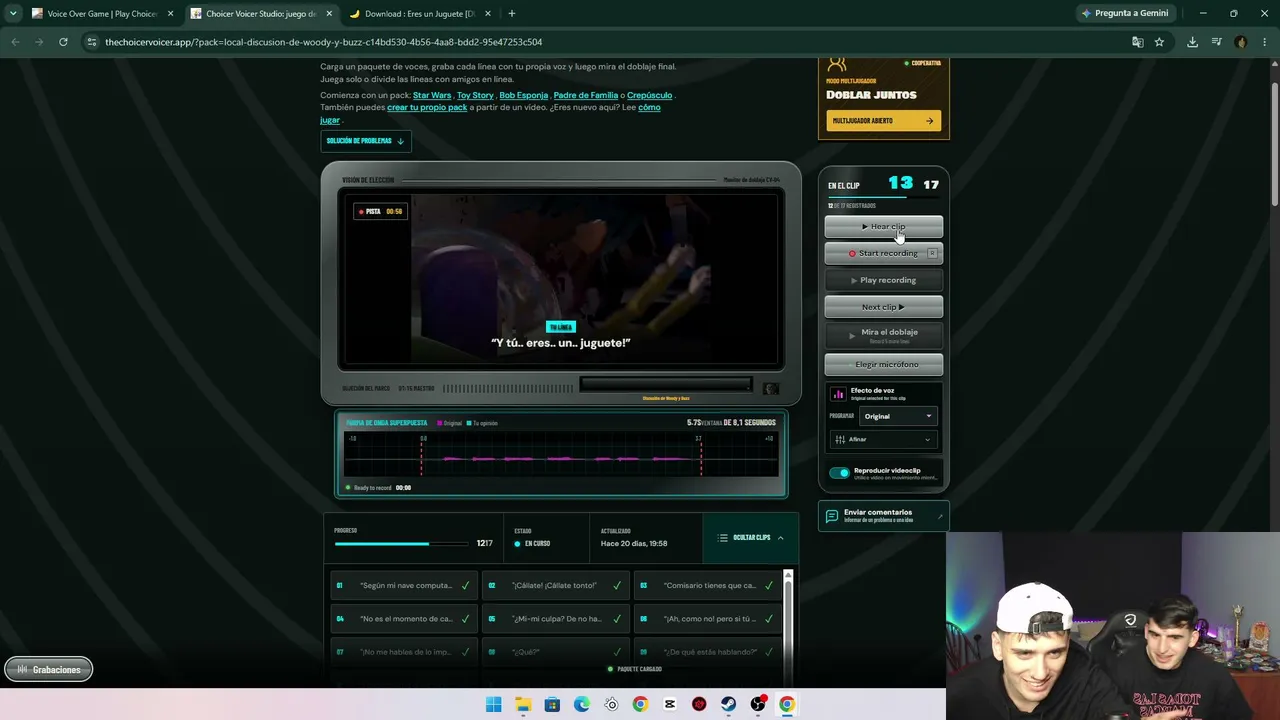The width and height of the screenshot is (1280, 720).
Task: Open the Windows Start menu
Action: pyautogui.click(x=493, y=704)
